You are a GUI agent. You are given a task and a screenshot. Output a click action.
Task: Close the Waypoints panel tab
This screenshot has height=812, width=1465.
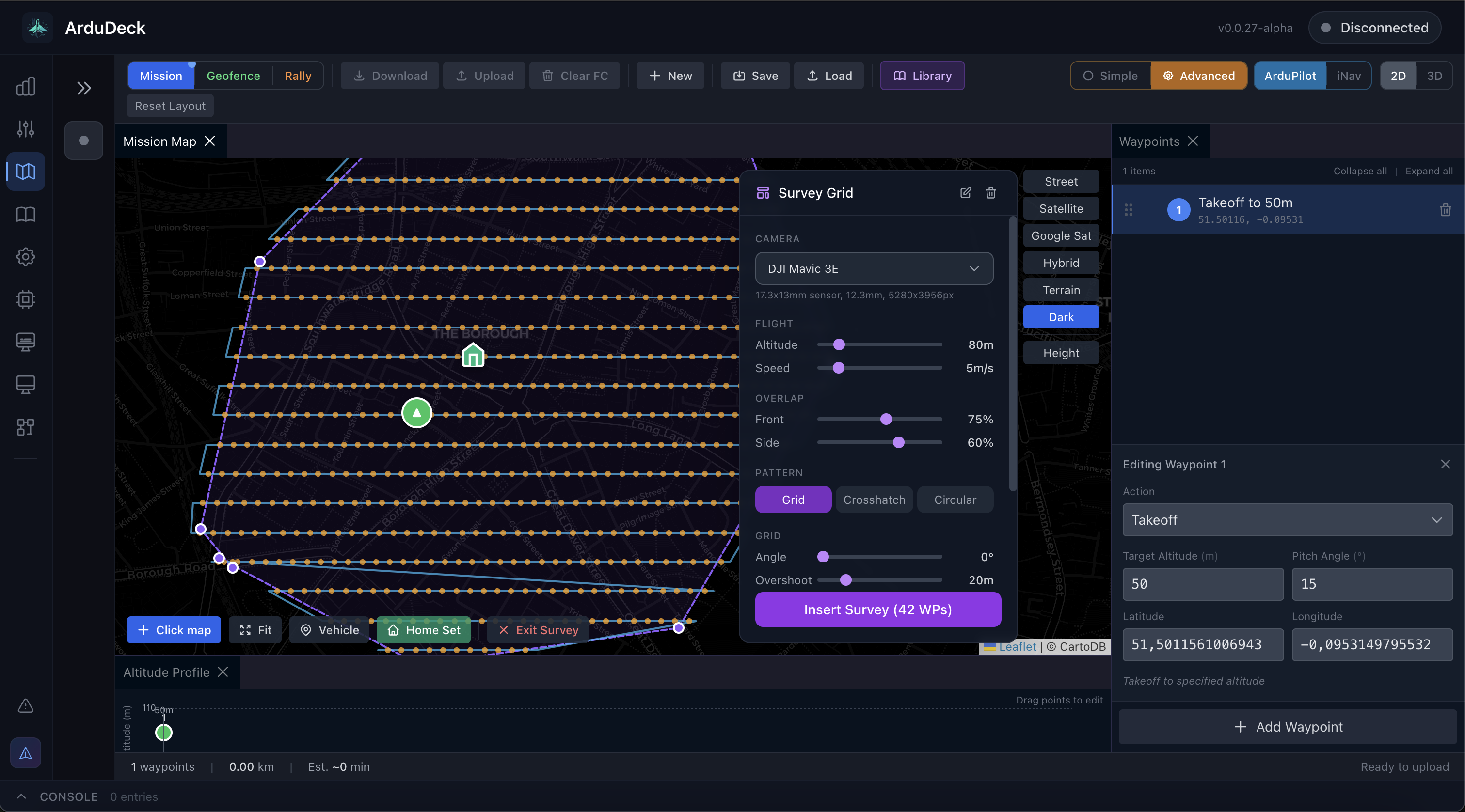[x=1193, y=141]
